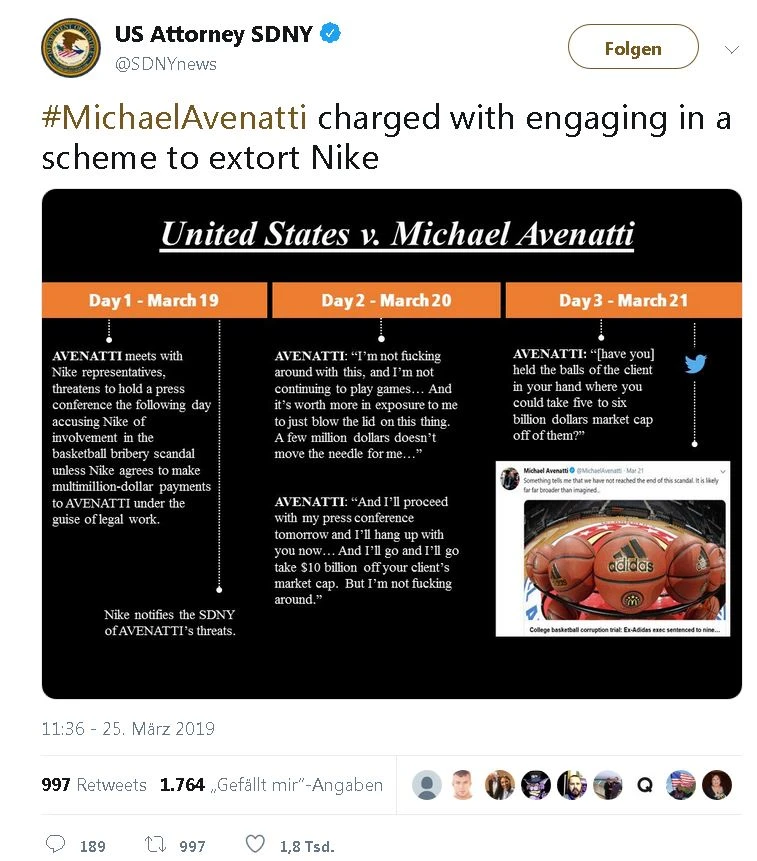Click the Twitter bird icon in the infographic
The height and width of the screenshot is (861, 757).
coord(696,363)
